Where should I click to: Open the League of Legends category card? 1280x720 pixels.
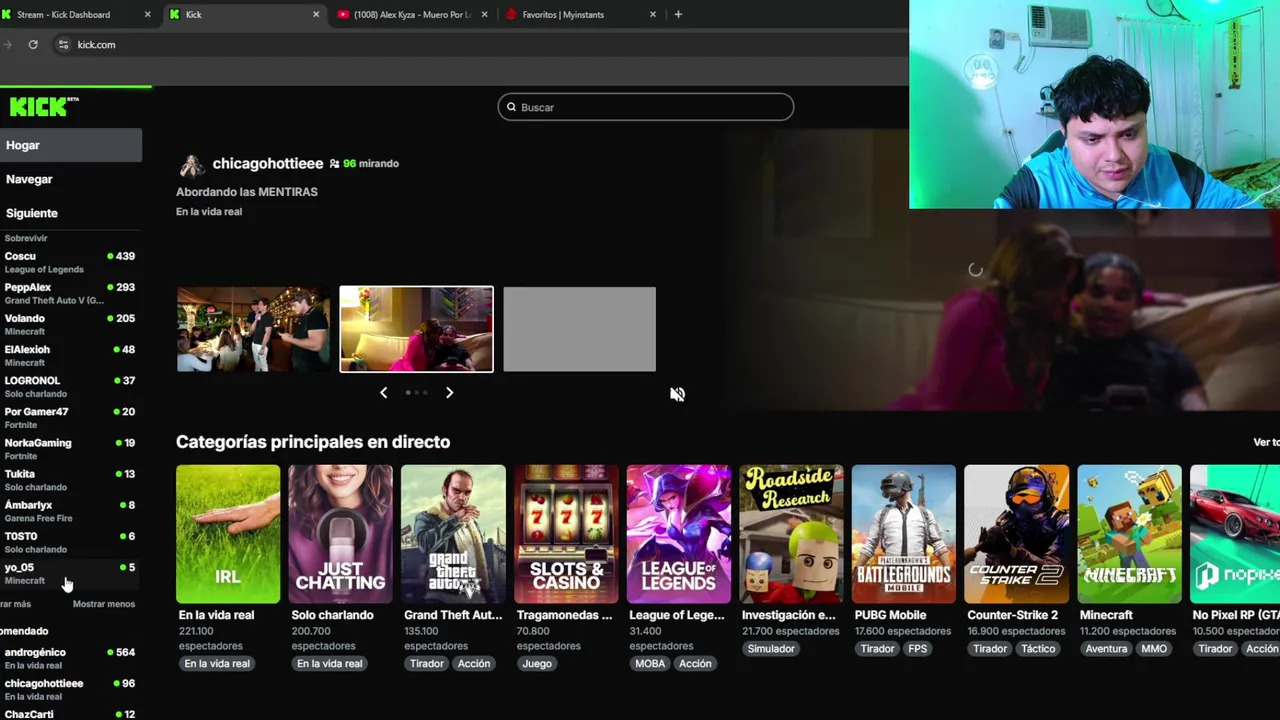[679, 534]
